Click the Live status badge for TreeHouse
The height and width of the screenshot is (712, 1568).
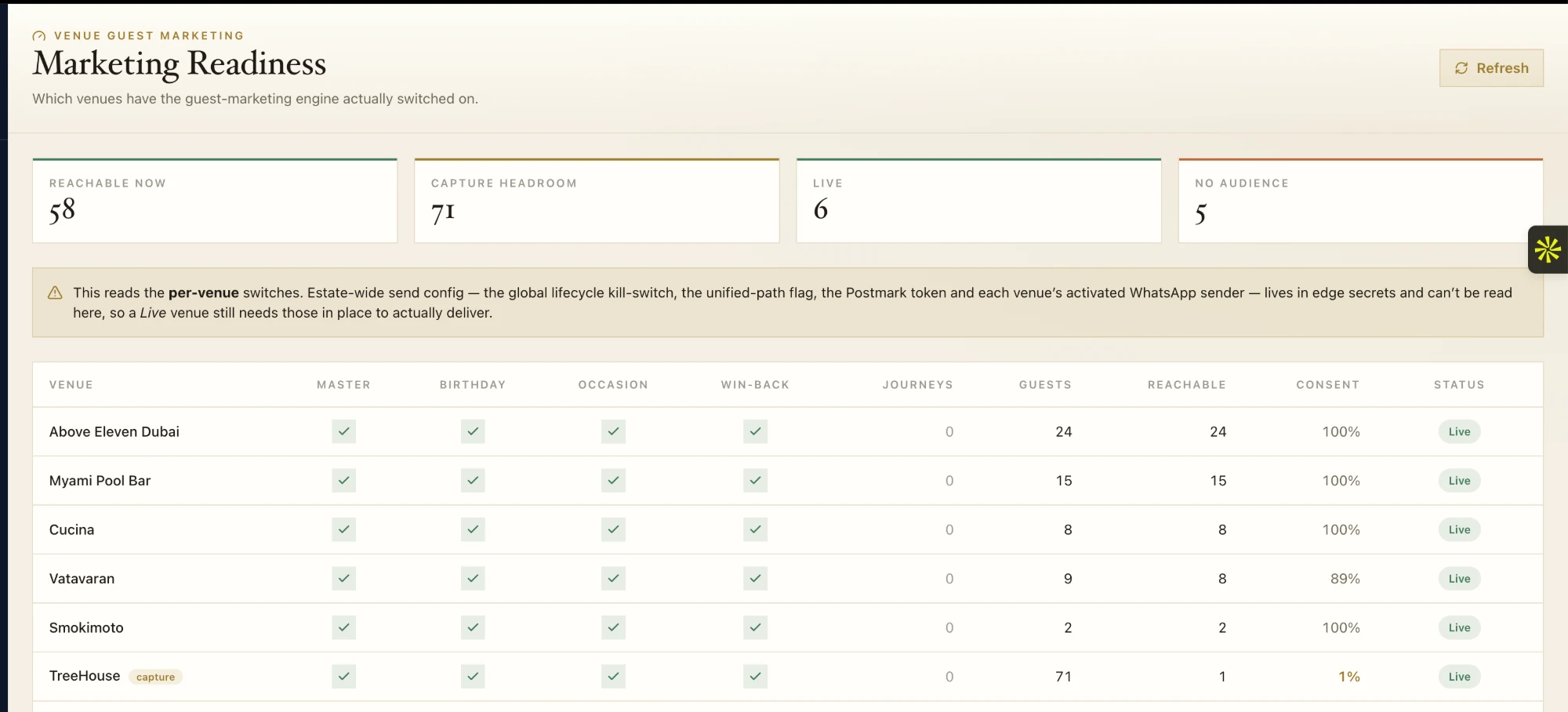click(x=1459, y=677)
